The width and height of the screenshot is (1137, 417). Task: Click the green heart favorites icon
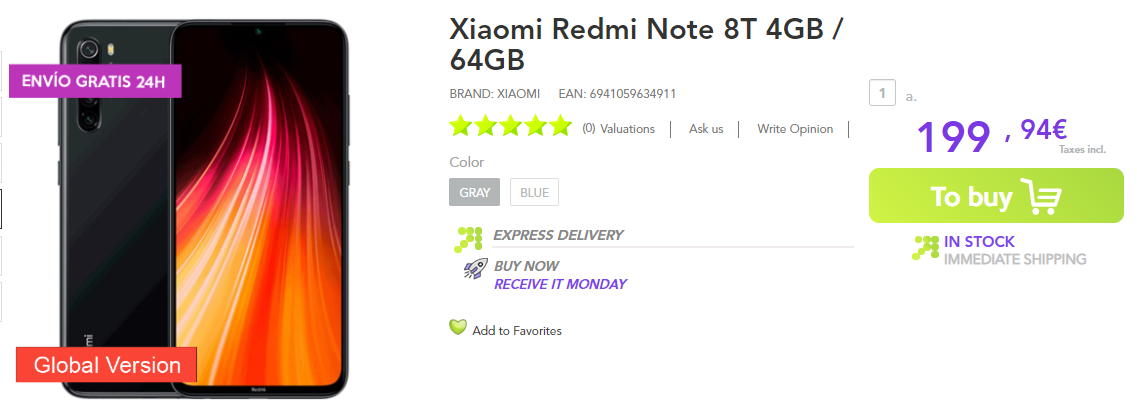point(458,327)
